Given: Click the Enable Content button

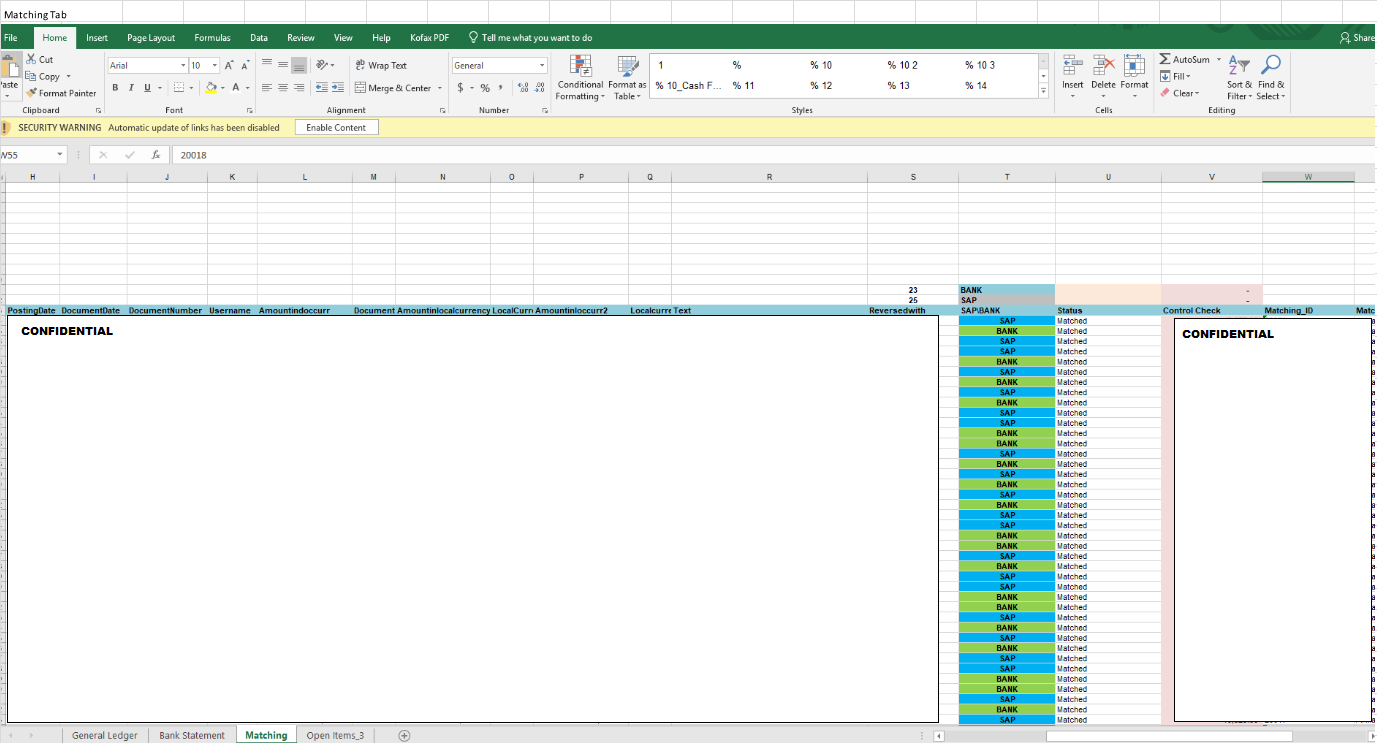Looking at the screenshot, I should (336, 127).
